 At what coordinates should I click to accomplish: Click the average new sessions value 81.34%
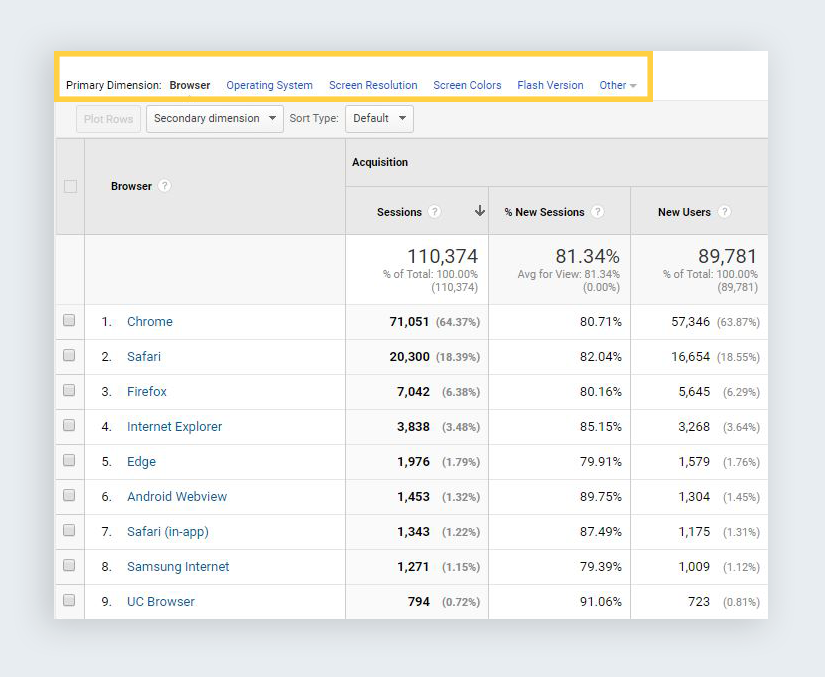tap(587, 256)
